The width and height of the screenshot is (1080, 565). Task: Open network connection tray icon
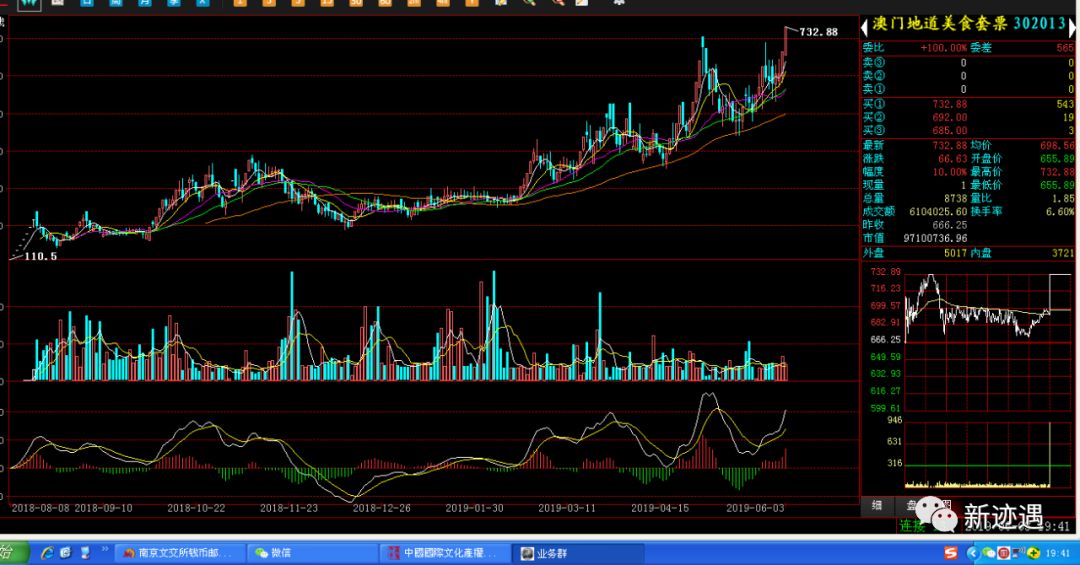click(1019, 553)
